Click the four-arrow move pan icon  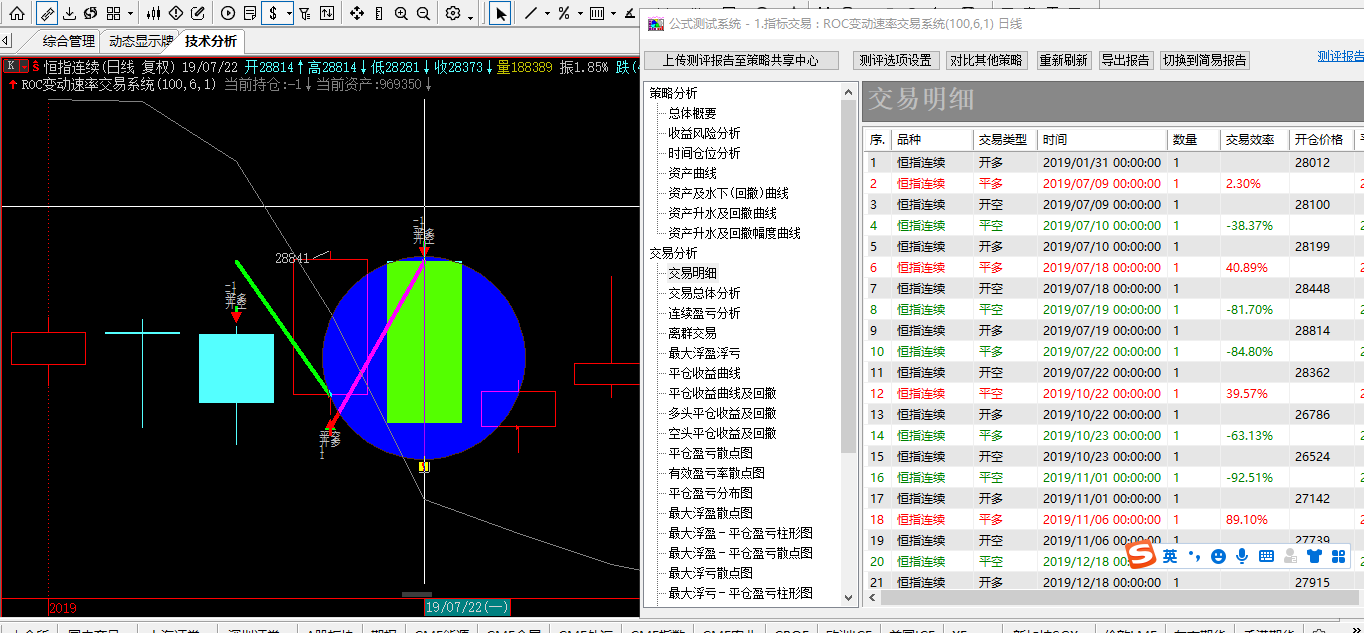click(x=357, y=13)
